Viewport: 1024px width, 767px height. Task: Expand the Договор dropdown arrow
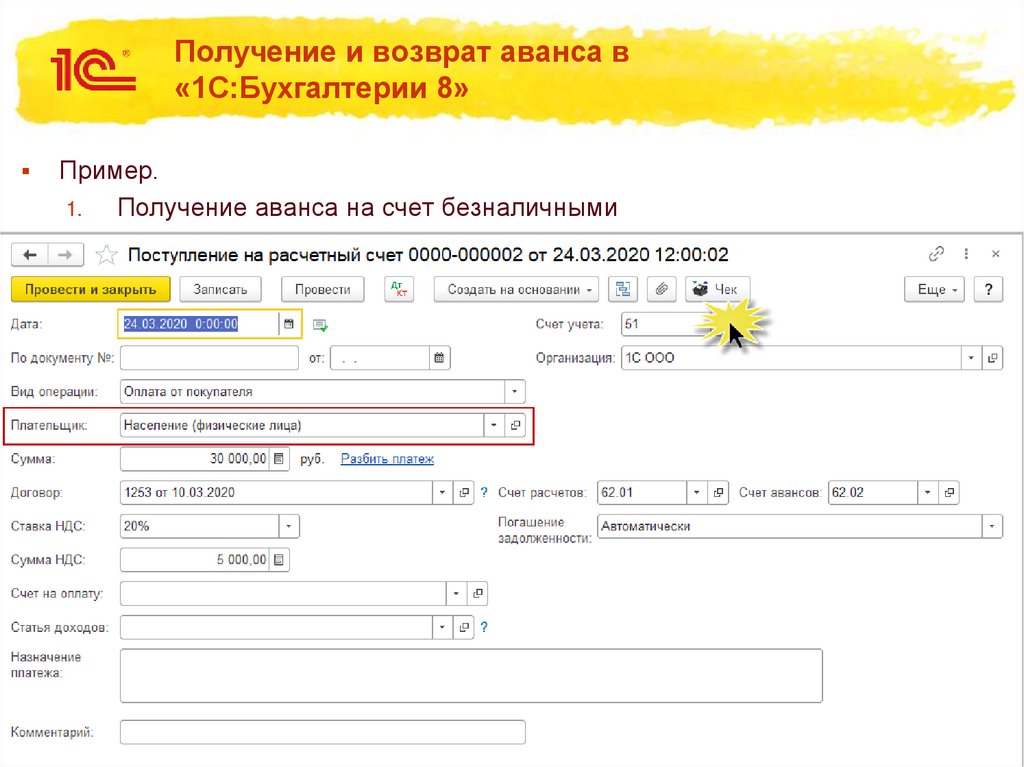click(x=442, y=493)
